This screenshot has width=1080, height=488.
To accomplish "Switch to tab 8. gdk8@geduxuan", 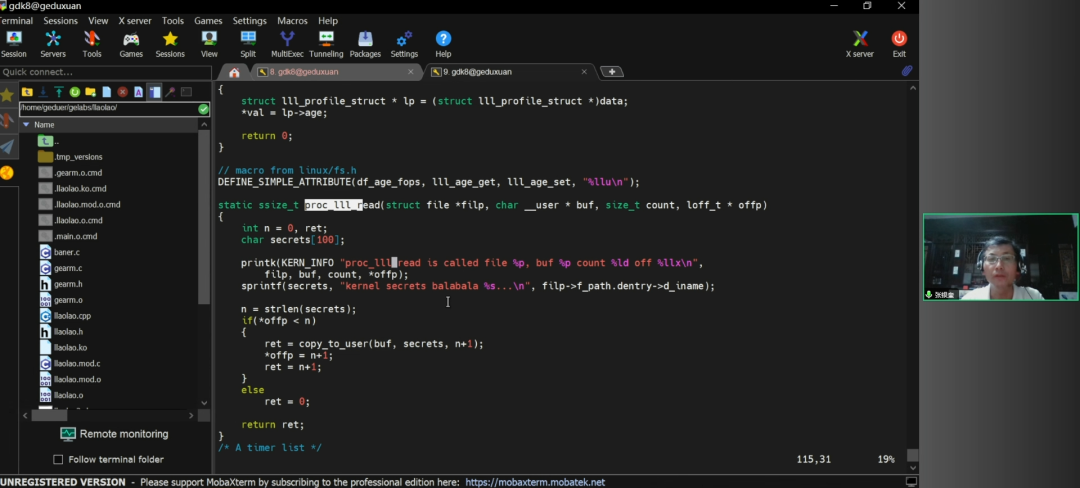I will coord(338,72).
